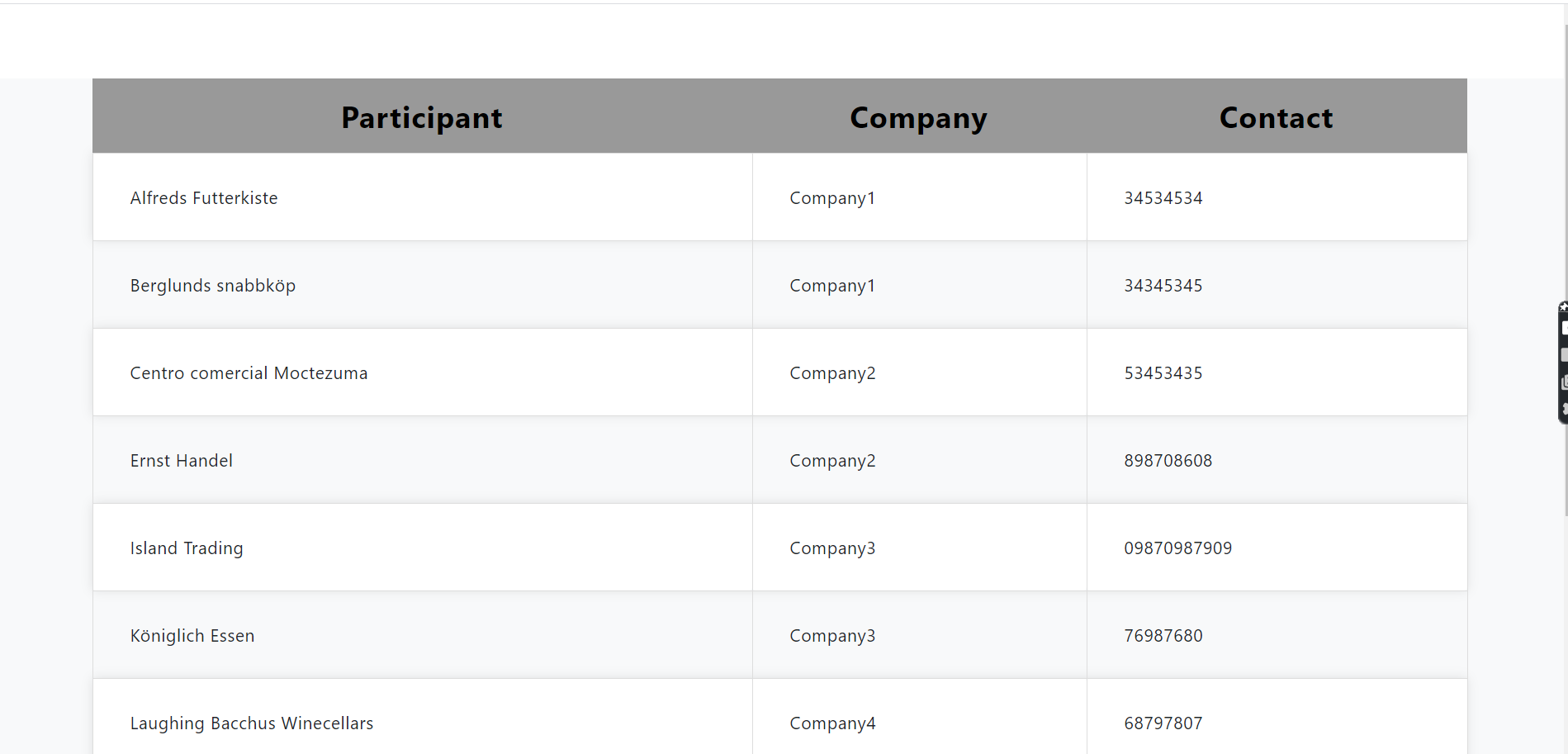This screenshot has width=1568, height=754.
Task: Click the Company column header
Action: [918, 118]
